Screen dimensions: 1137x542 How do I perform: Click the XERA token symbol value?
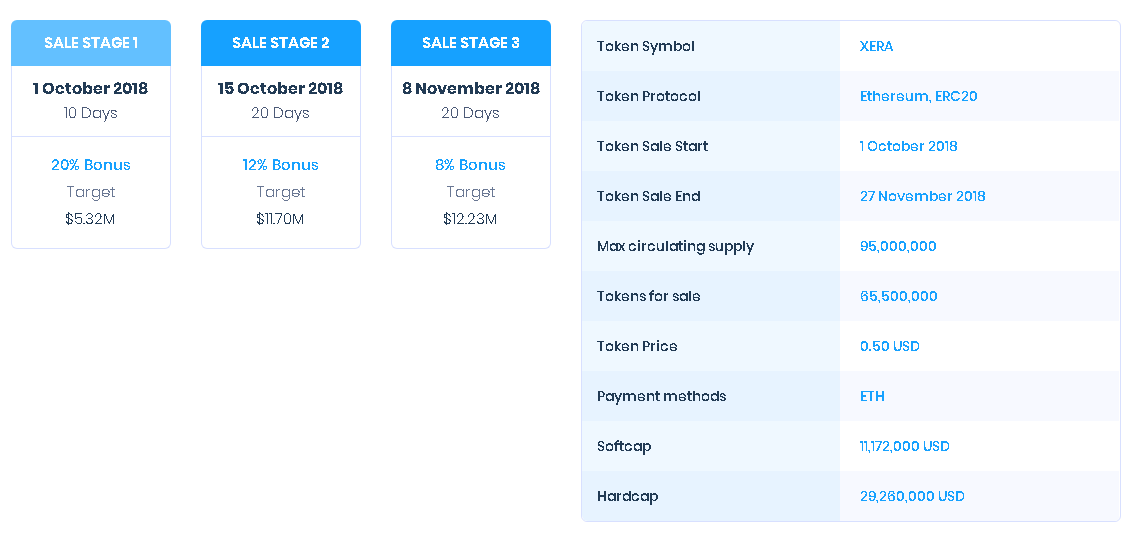click(877, 46)
